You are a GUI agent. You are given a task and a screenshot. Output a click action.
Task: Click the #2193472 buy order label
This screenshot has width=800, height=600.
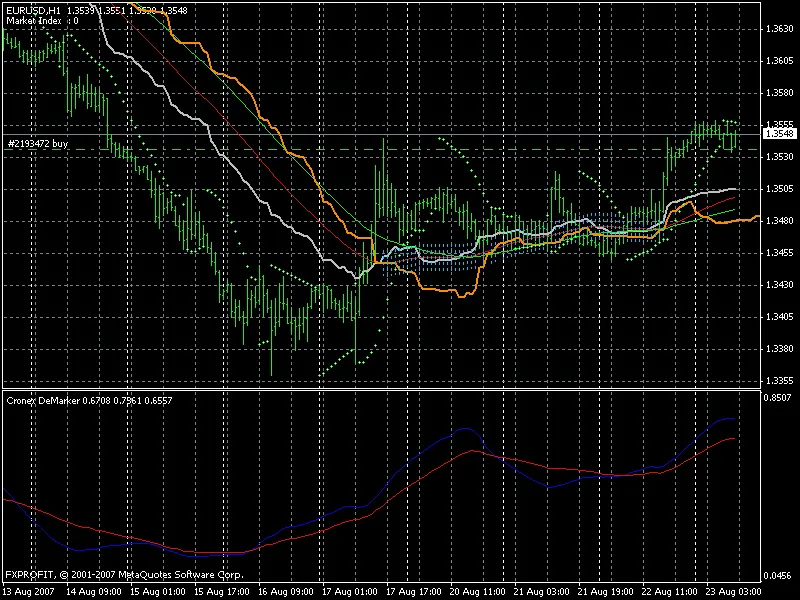[42, 144]
